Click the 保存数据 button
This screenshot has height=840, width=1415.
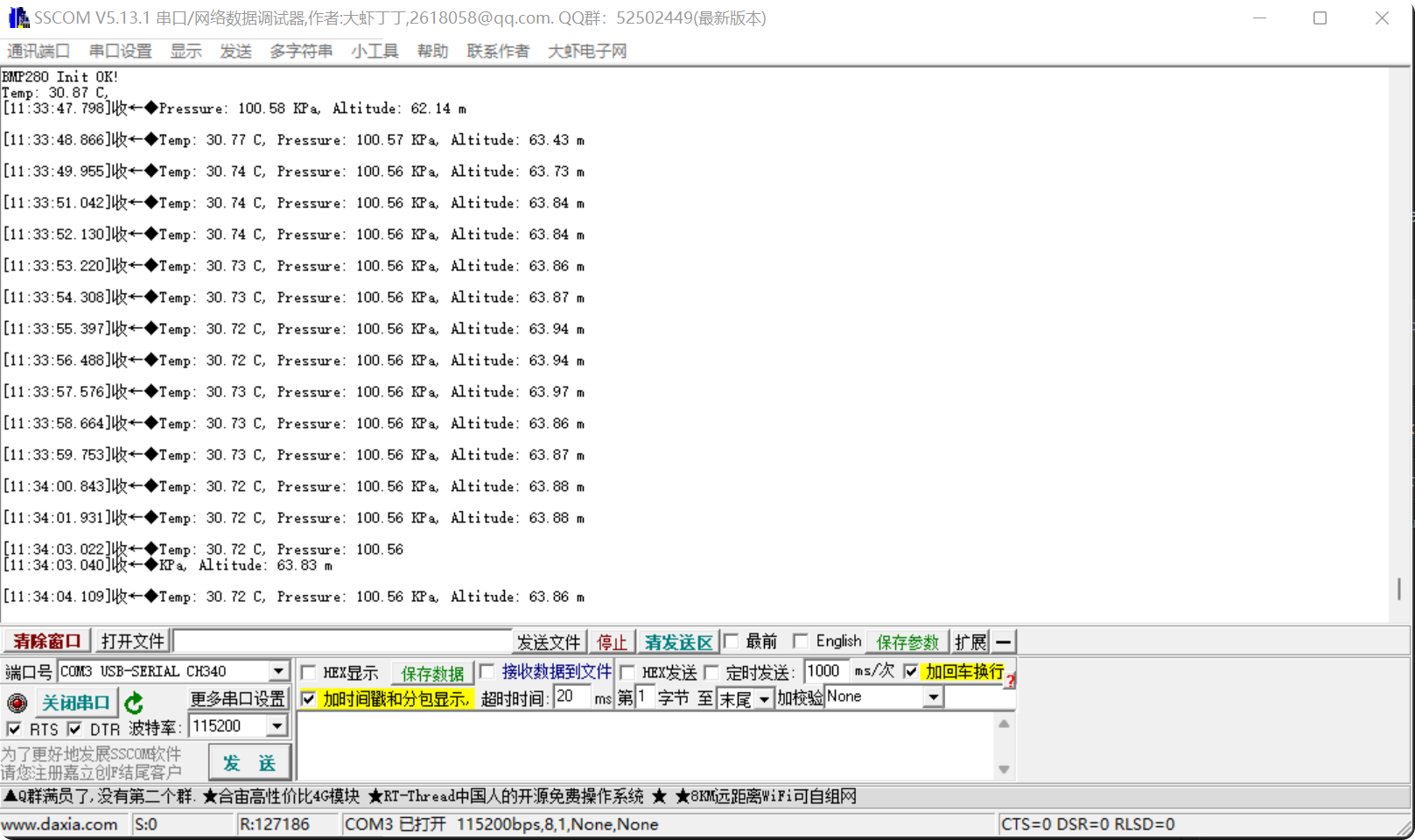tap(432, 673)
